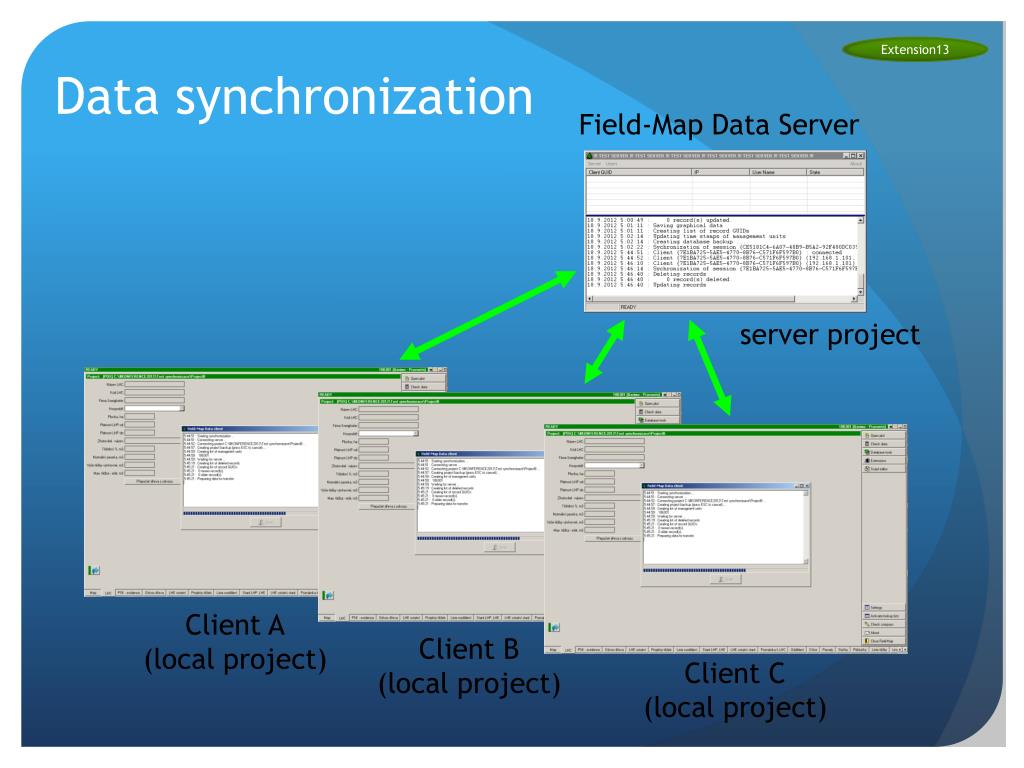1024x768 pixels.
Task: Click dialog button below progress bar, Client C
Action: 726,579
